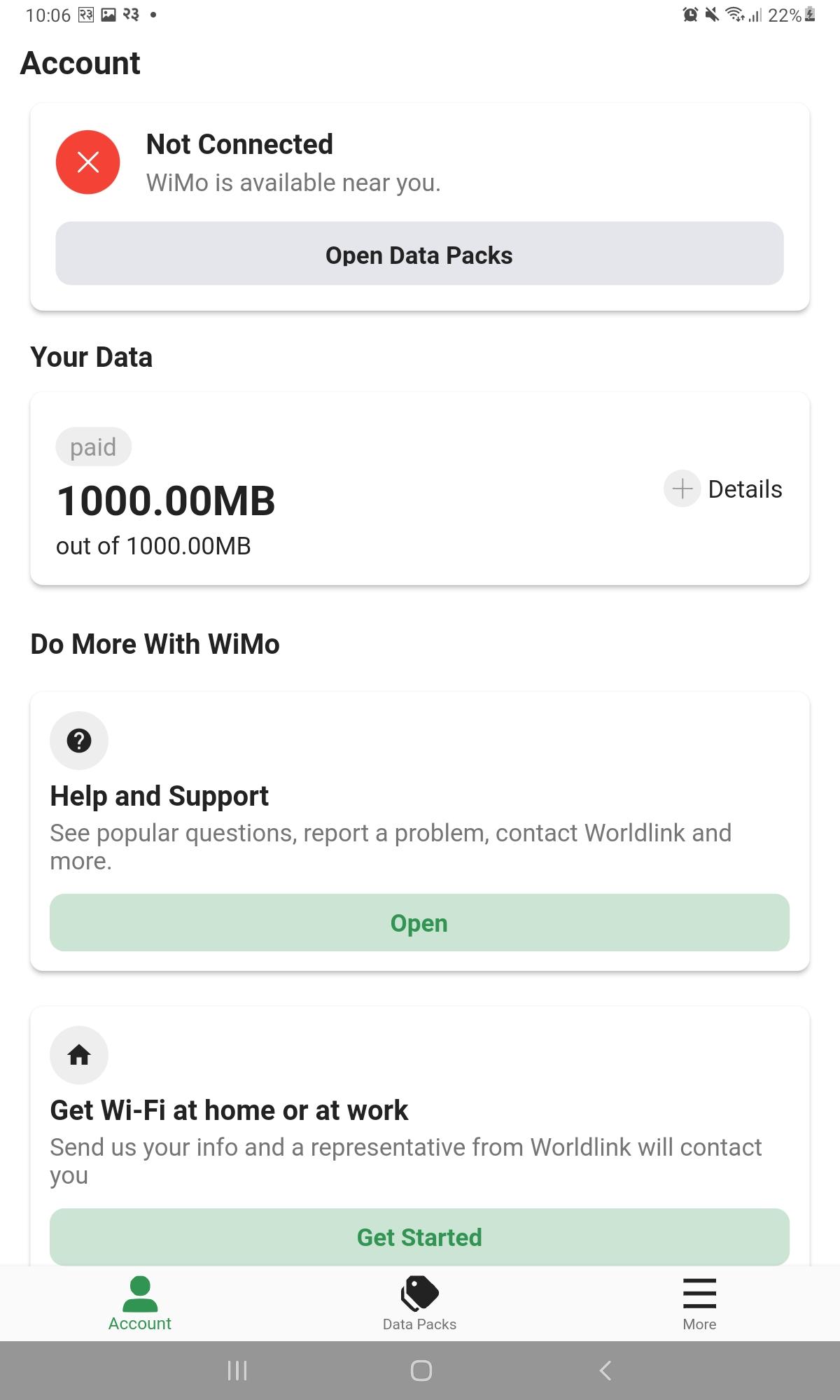Tap the red Not Connected status icon
Viewport: 840px width, 1400px height.
click(87, 162)
